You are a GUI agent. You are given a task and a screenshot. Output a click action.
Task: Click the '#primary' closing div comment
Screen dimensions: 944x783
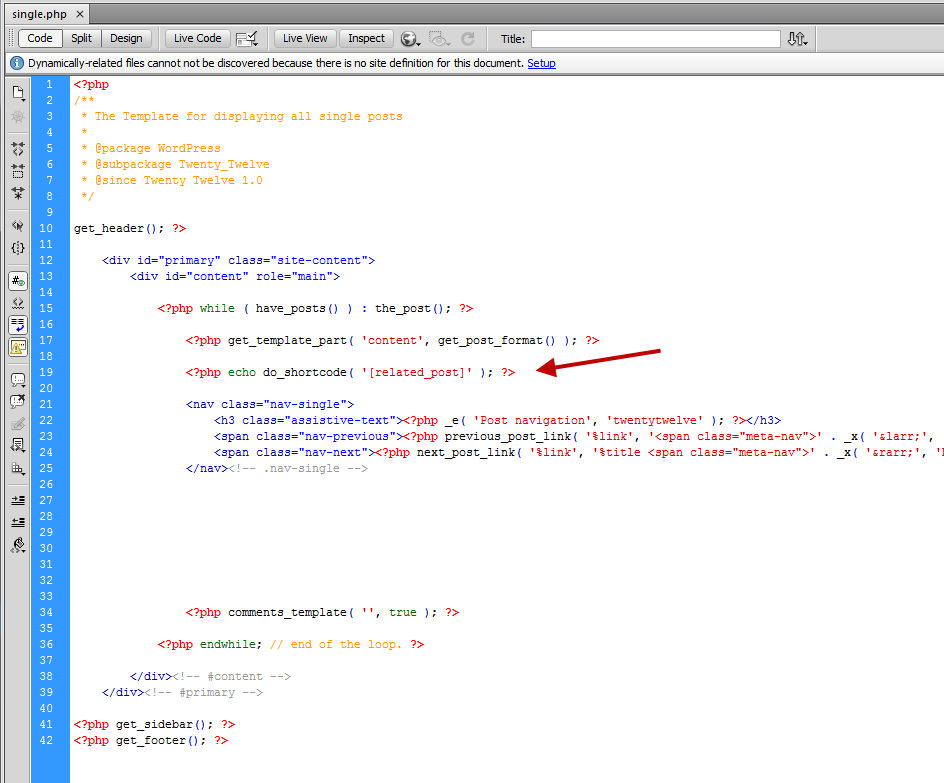click(203, 692)
